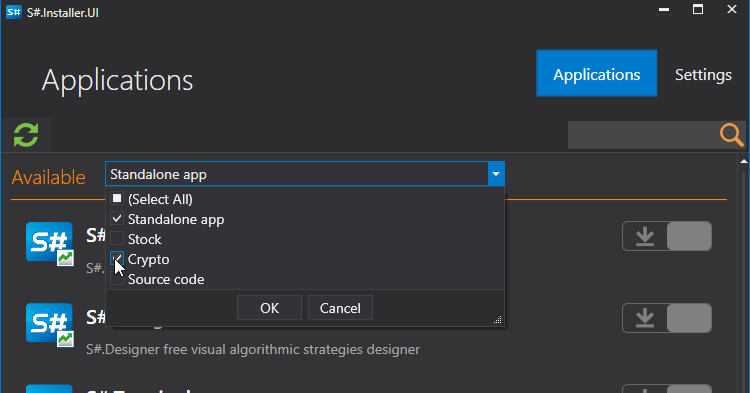
Task: Click the popup resize grip
Action: [x=497, y=320]
